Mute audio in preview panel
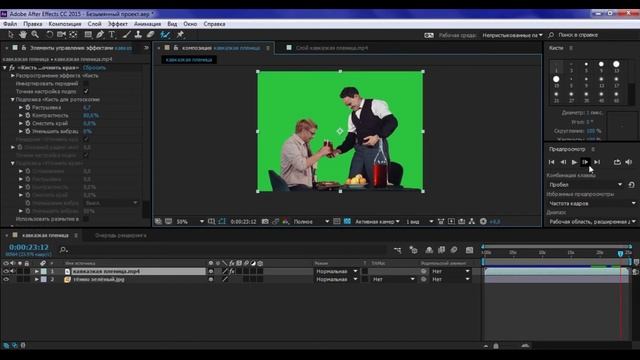Image resolution: width=640 pixels, height=360 pixels. pyautogui.click(x=629, y=162)
